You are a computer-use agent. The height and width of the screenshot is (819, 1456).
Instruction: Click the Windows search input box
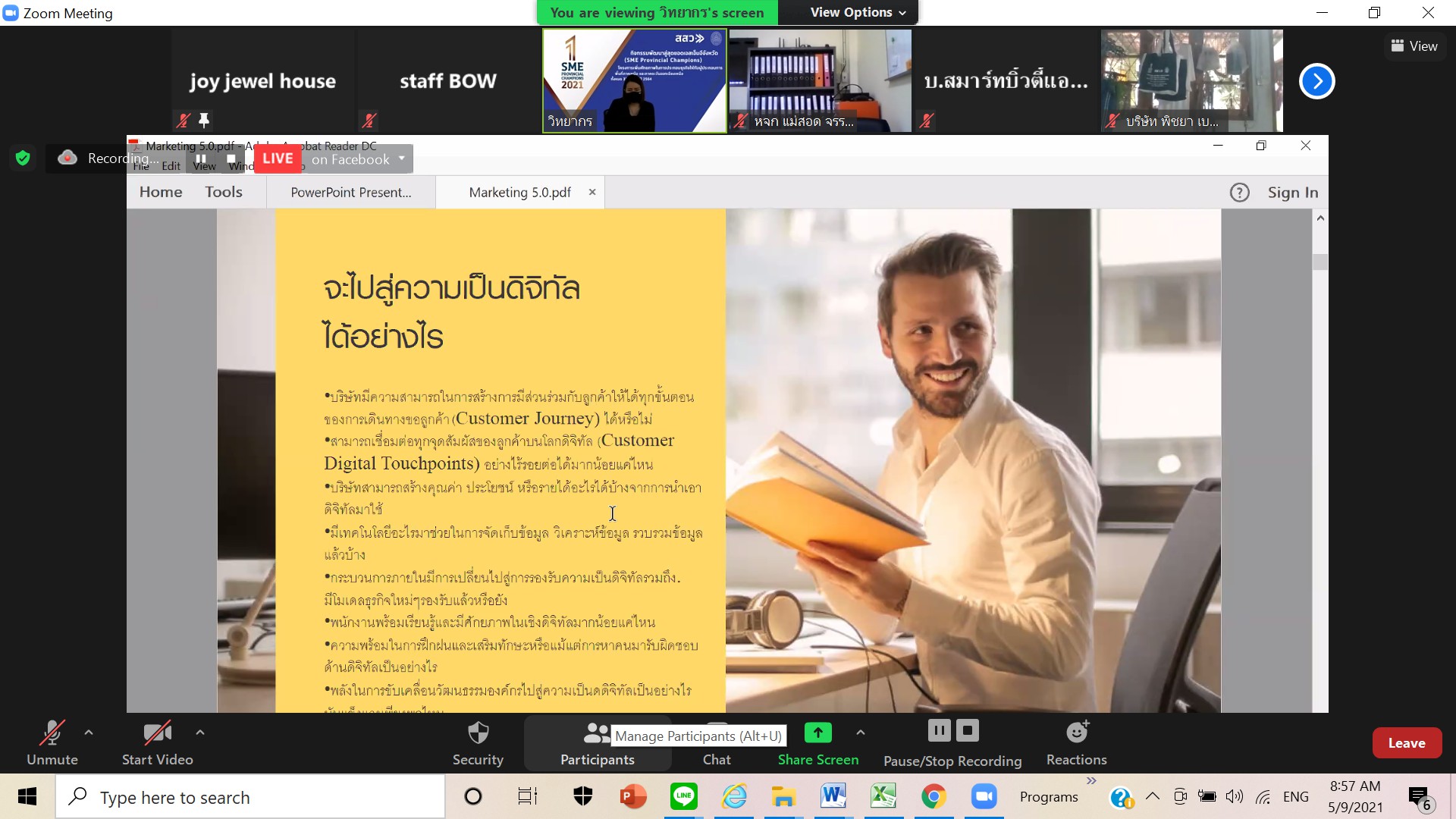250,797
